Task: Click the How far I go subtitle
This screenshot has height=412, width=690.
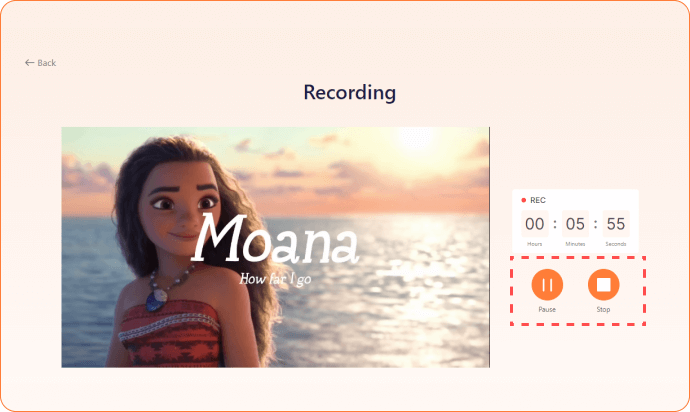Action: pos(275,279)
